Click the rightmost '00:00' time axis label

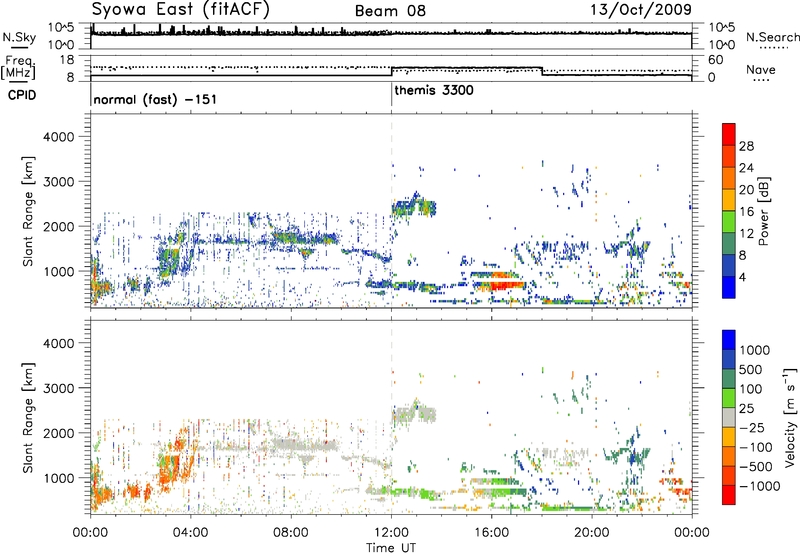[x=692, y=533]
